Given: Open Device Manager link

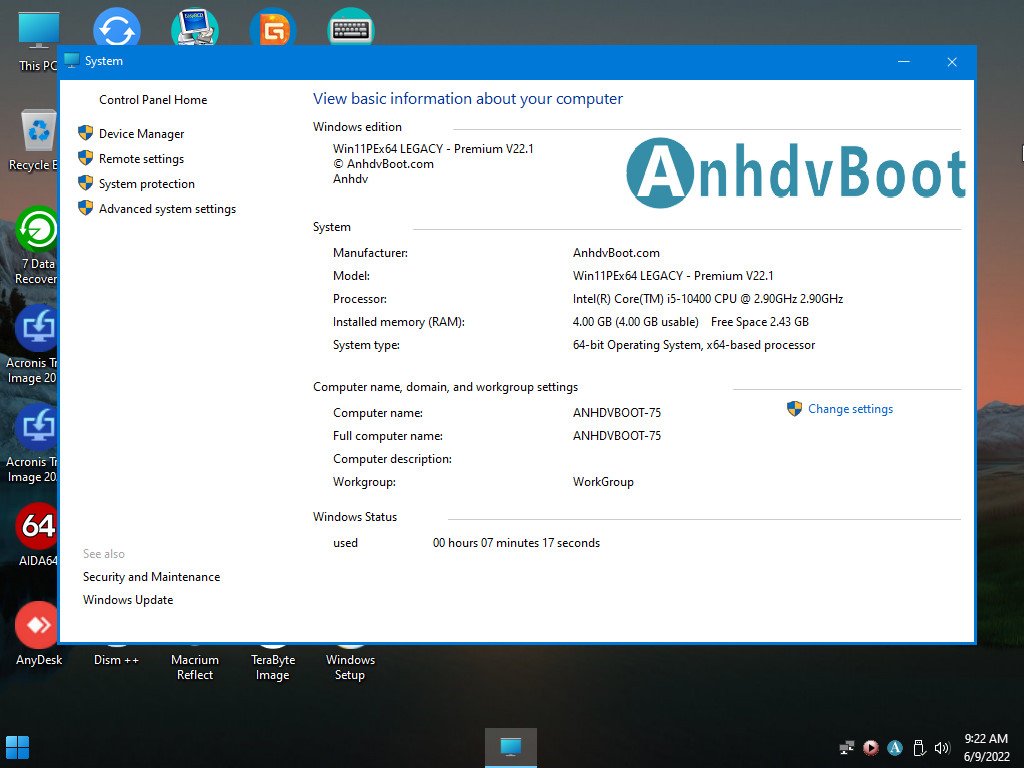Looking at the screenshot, I should pos(141,134).
